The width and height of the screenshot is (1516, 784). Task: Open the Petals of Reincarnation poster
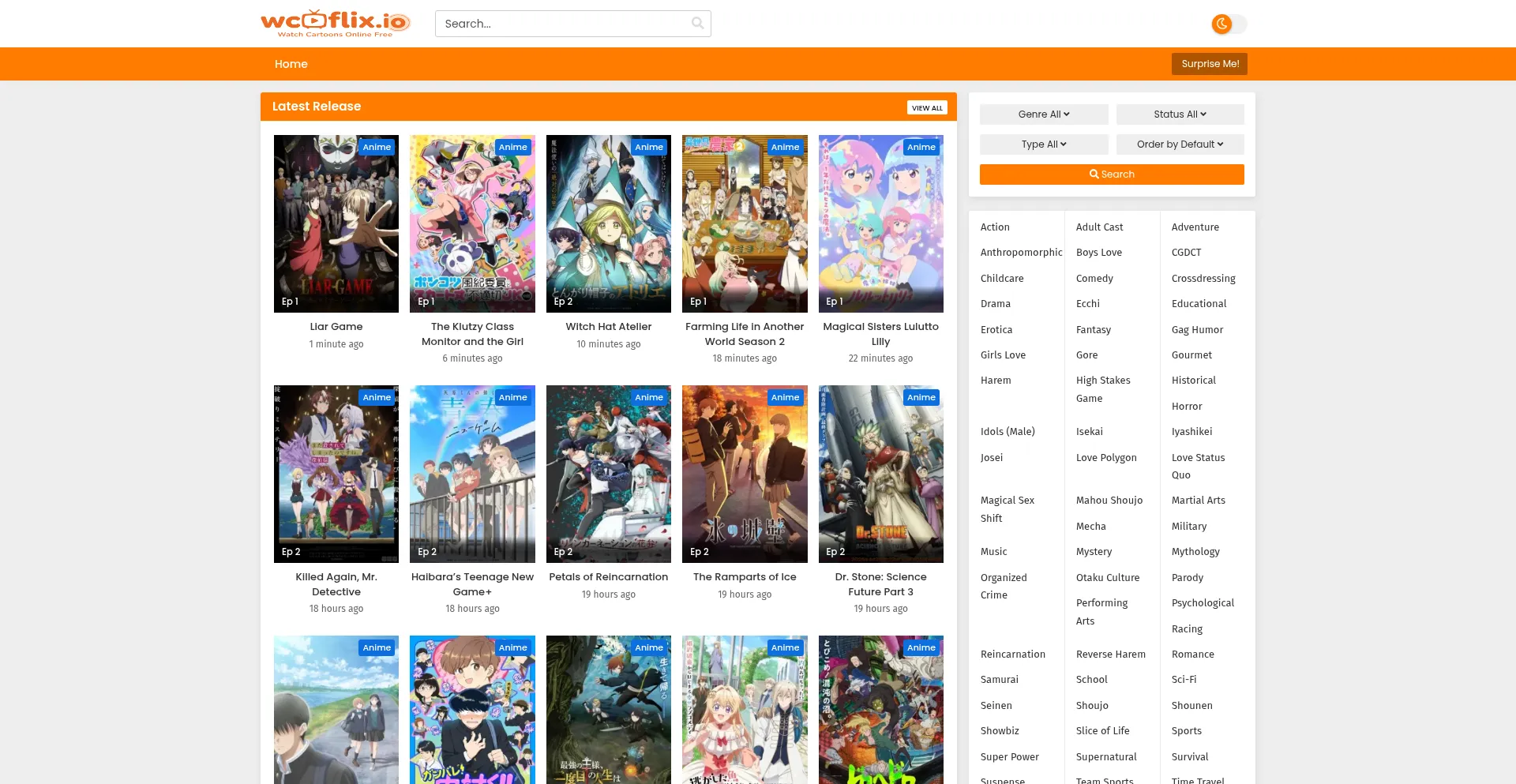609,474
